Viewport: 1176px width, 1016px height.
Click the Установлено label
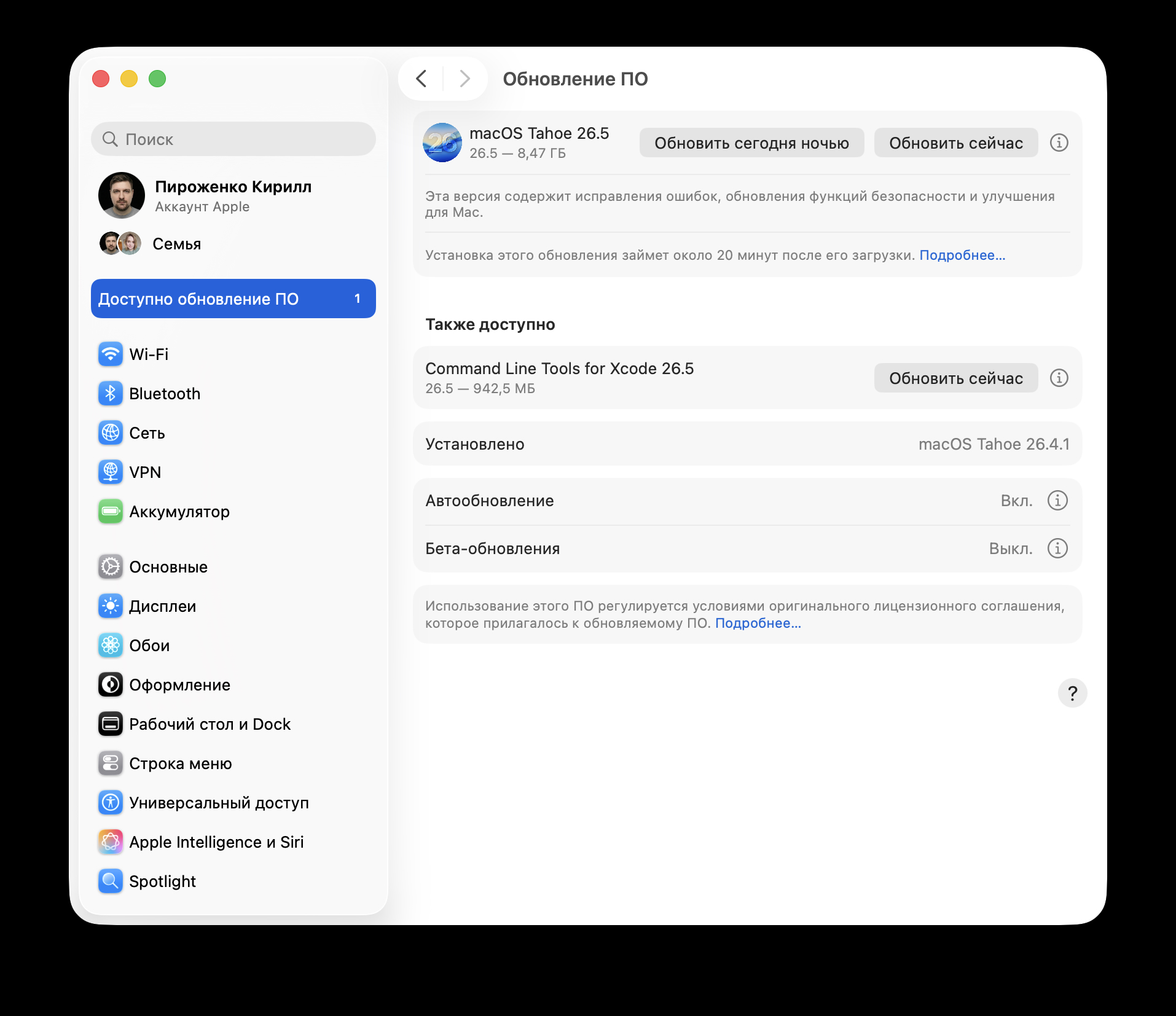(x=475, y=444)
